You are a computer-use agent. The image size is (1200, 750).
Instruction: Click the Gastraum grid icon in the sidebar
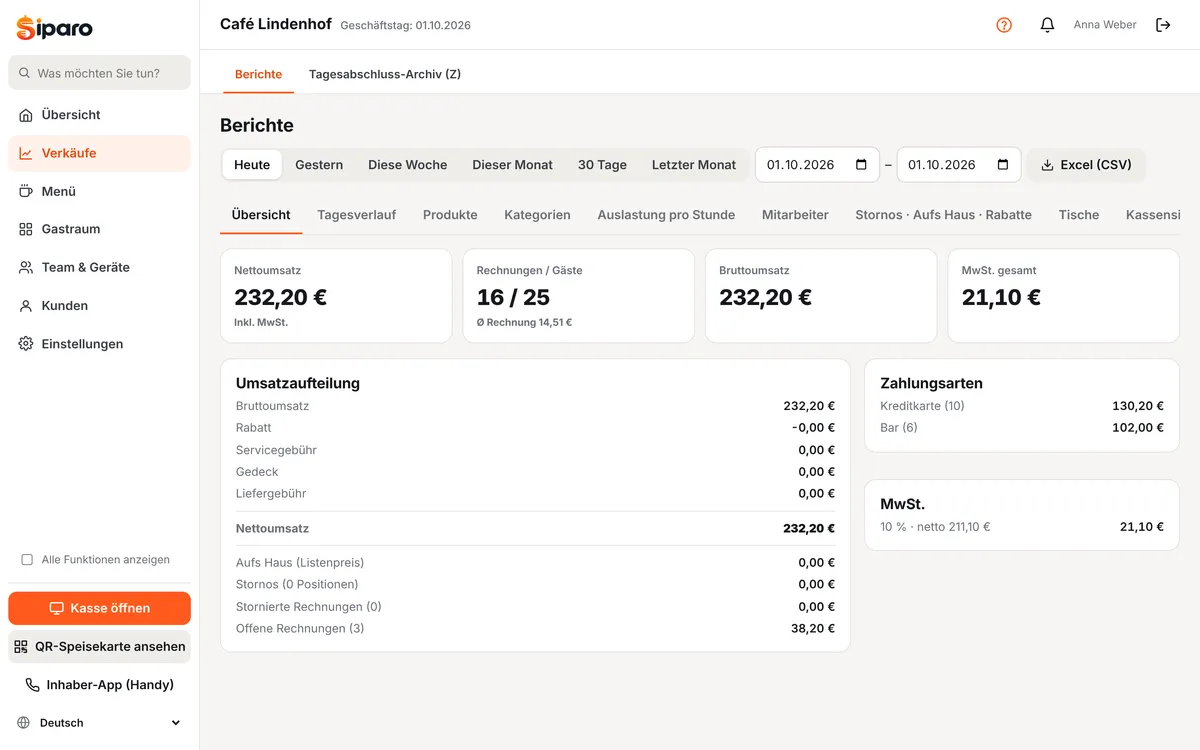[x=26, y=229]
